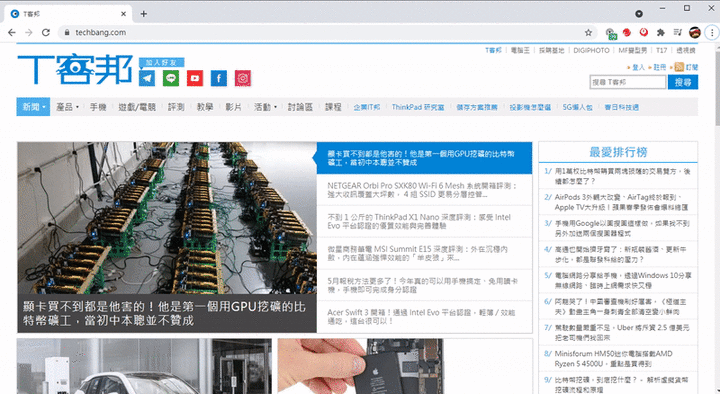Open the Extensions puzzle-piece icon

[x=660, y=32]
